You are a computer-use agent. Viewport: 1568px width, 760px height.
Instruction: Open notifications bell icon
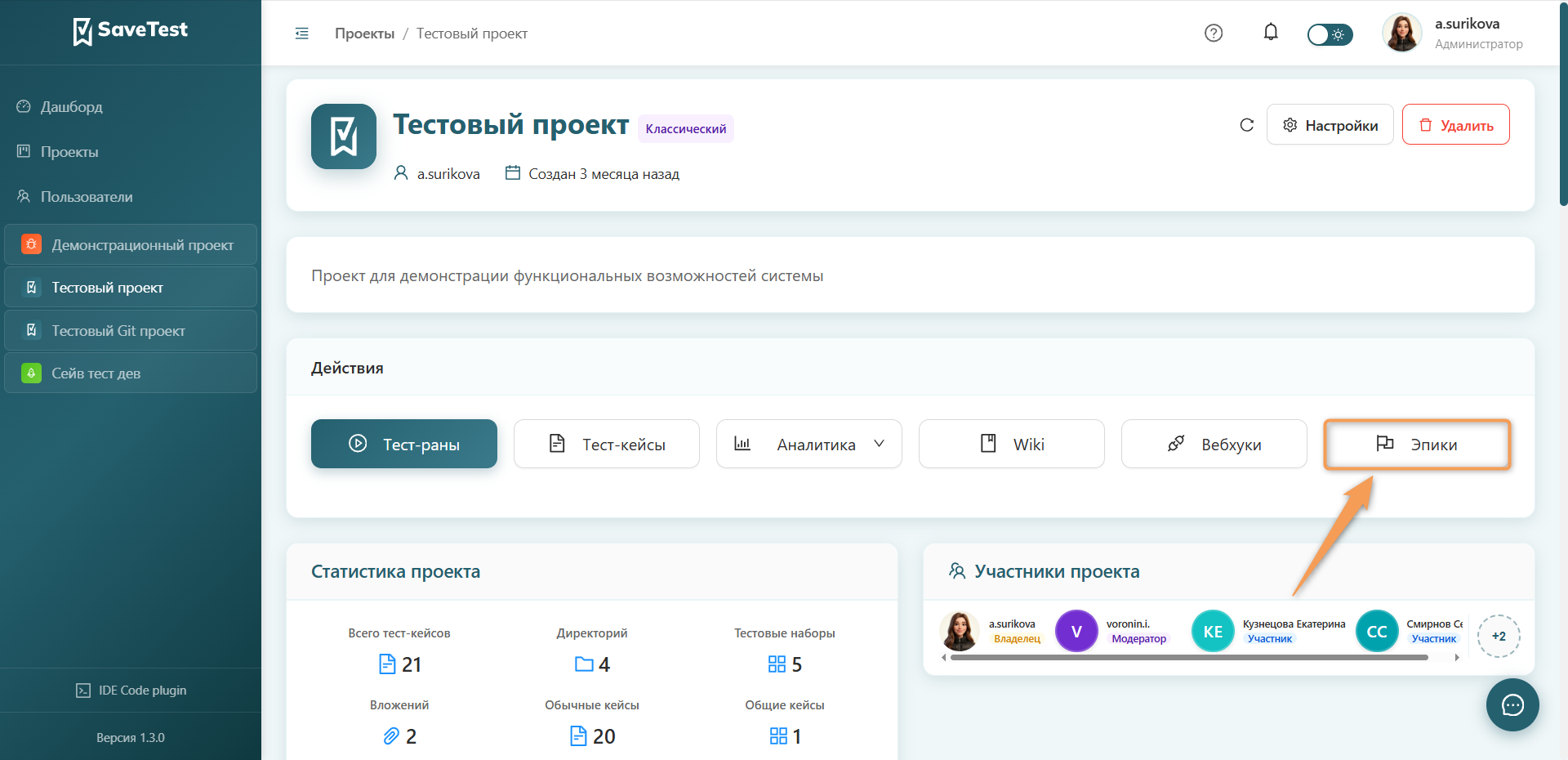pyautogui.click(x=1271, y=33)
